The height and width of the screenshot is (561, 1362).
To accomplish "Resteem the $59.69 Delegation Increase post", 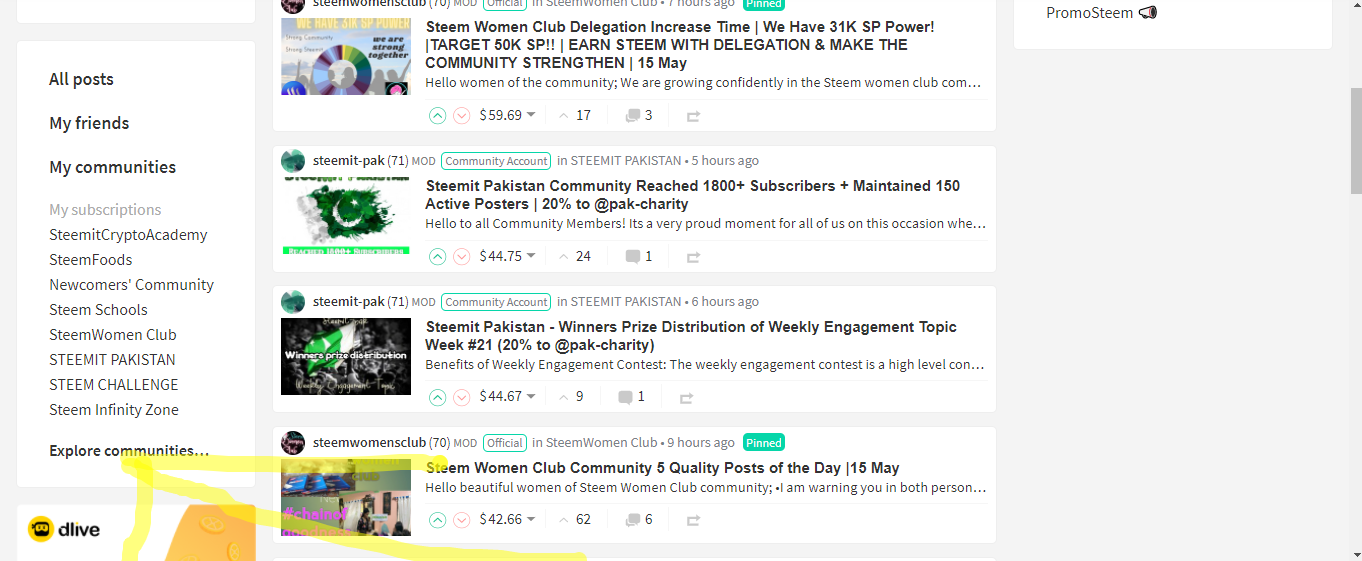I will point(693,116).
